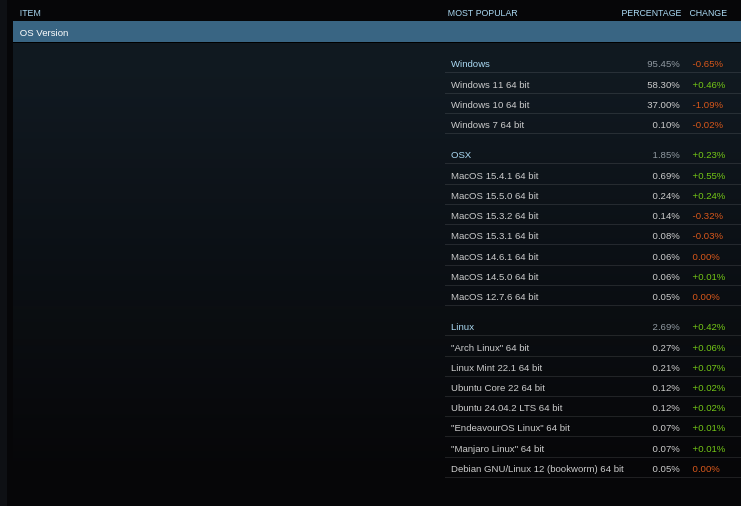Select MacOS 14.5.0 64 bit entry

593,276
